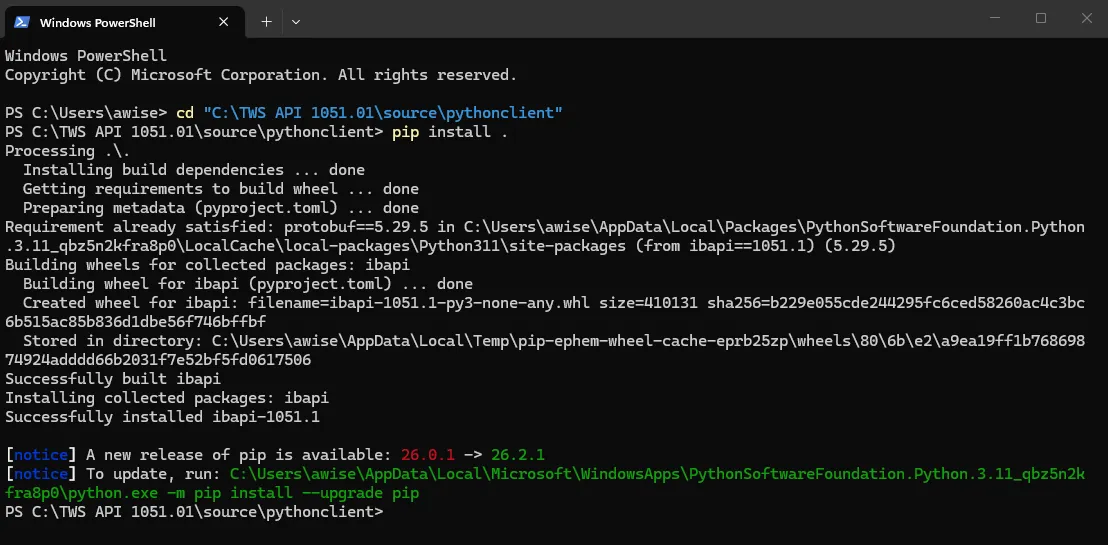Click the Microsoft Corporation copyright line

261,75
